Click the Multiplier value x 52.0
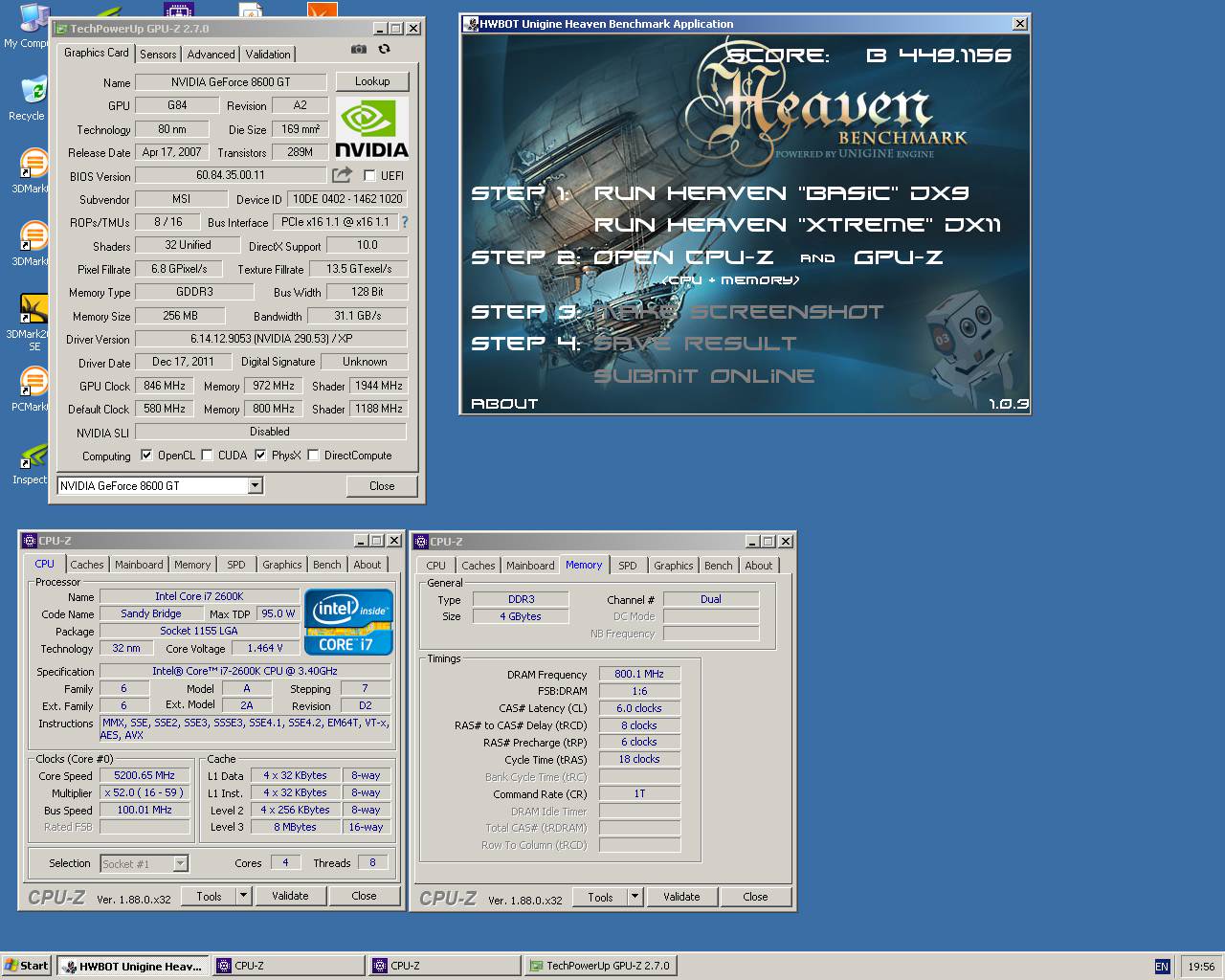Image resolution: width=1225 pixels, height=980 pixels. (145, 793)
